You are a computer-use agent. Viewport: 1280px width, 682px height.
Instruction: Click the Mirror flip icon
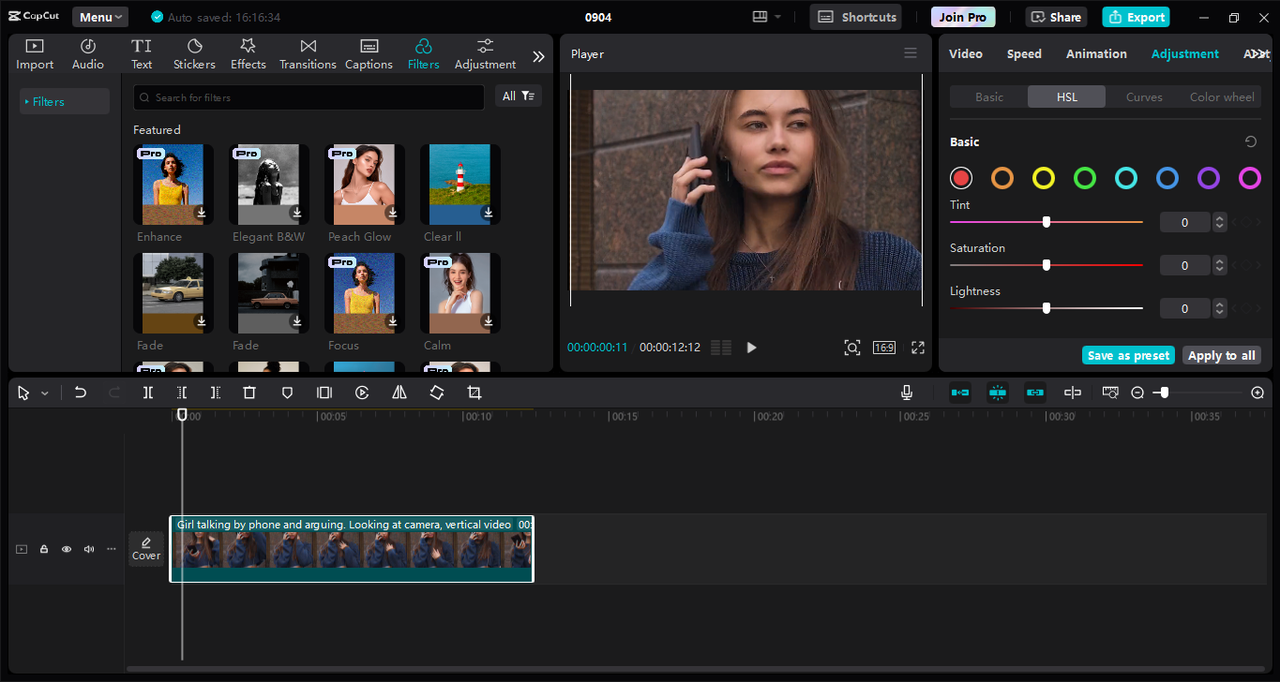[399, 393]
